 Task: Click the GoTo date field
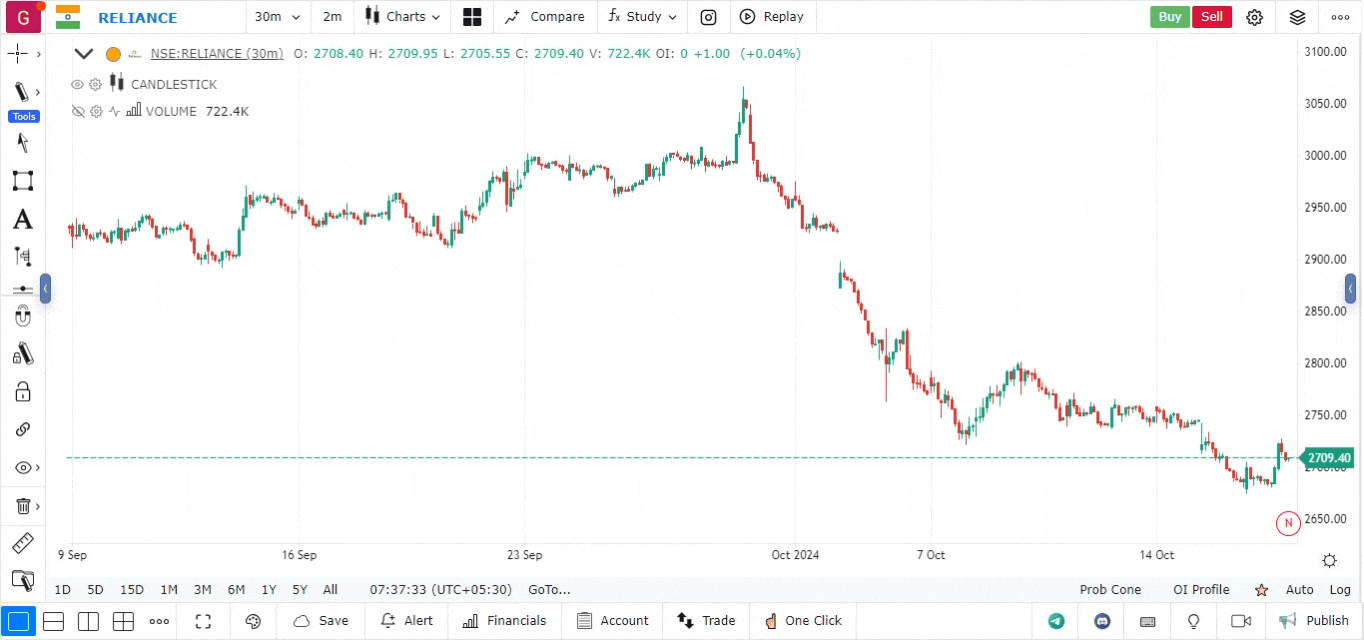click(549, 590)
